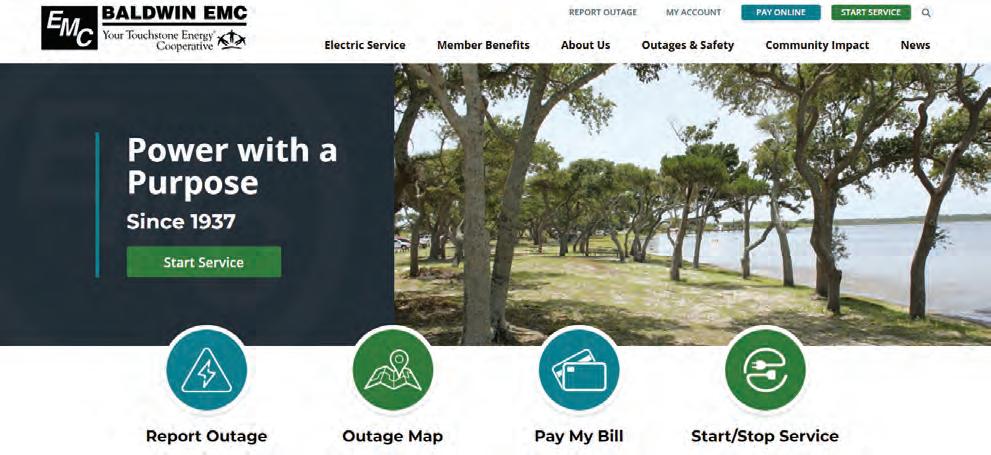
Task: Click the Pay My Bill credit card icon
Action: [579, 370]
